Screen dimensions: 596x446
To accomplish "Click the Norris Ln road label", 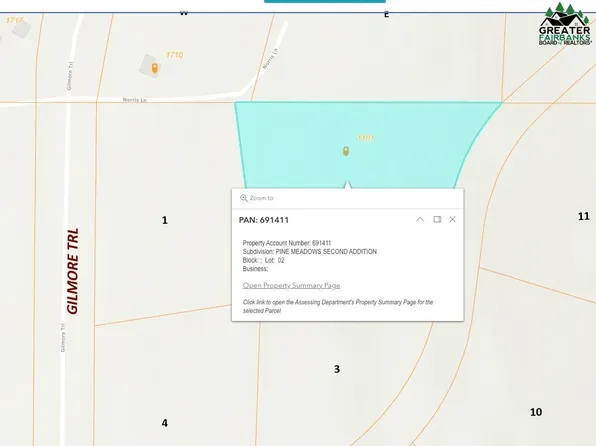I will coord(135,100).
